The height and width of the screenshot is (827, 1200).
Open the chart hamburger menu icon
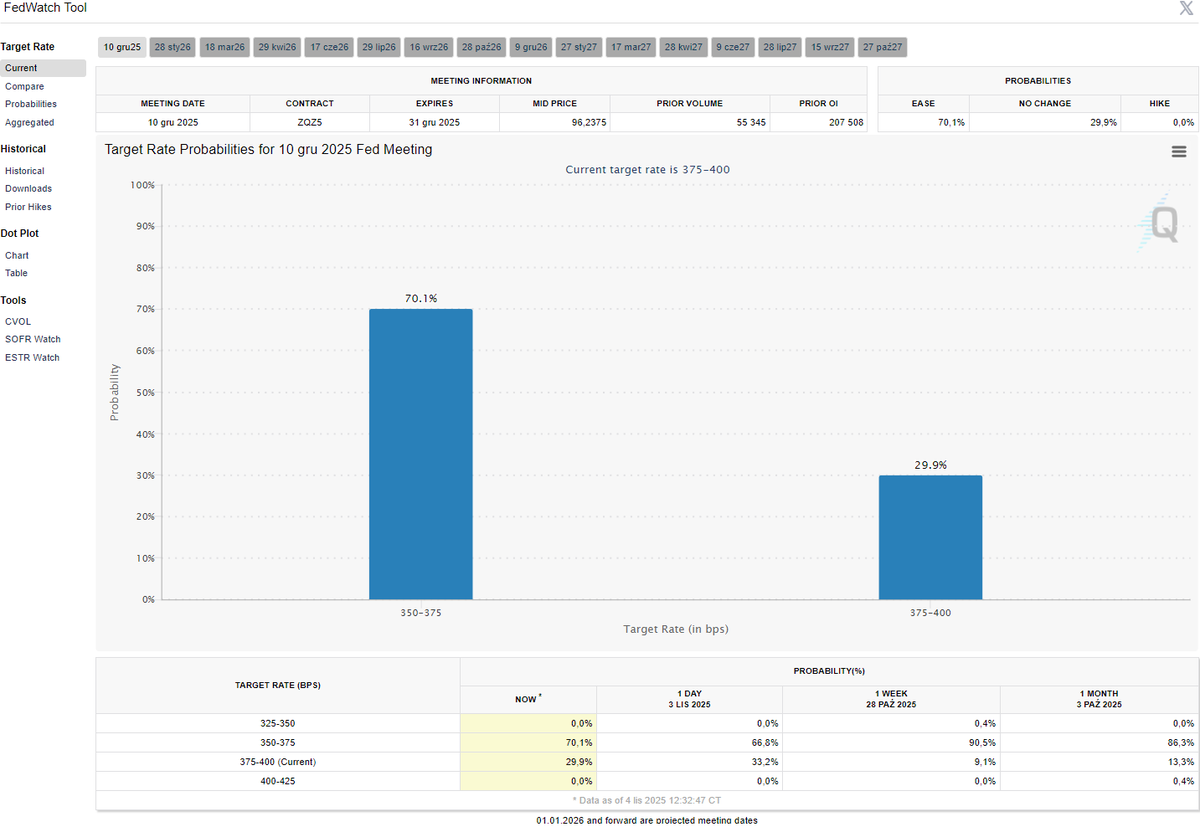pyautogui.click(x=1179, y=152)
